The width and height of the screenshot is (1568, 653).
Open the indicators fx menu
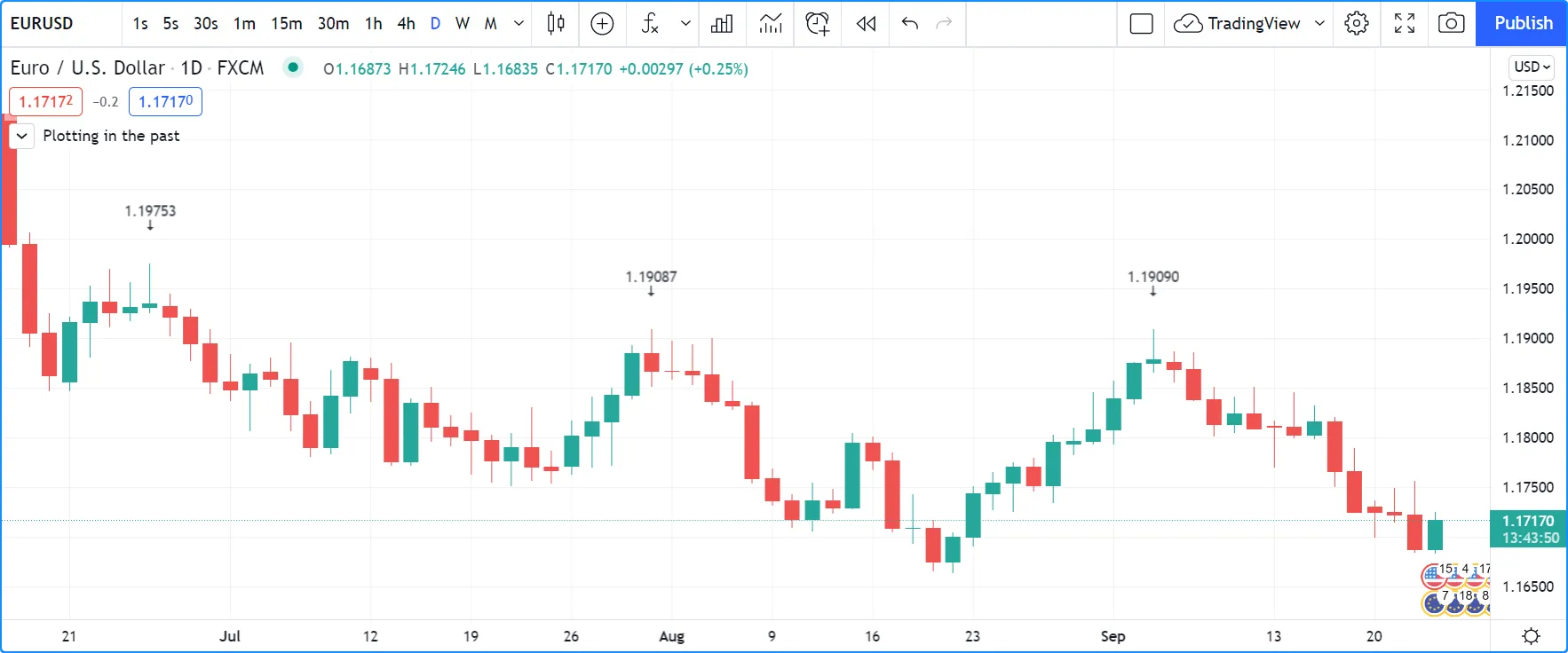(651, 24)
